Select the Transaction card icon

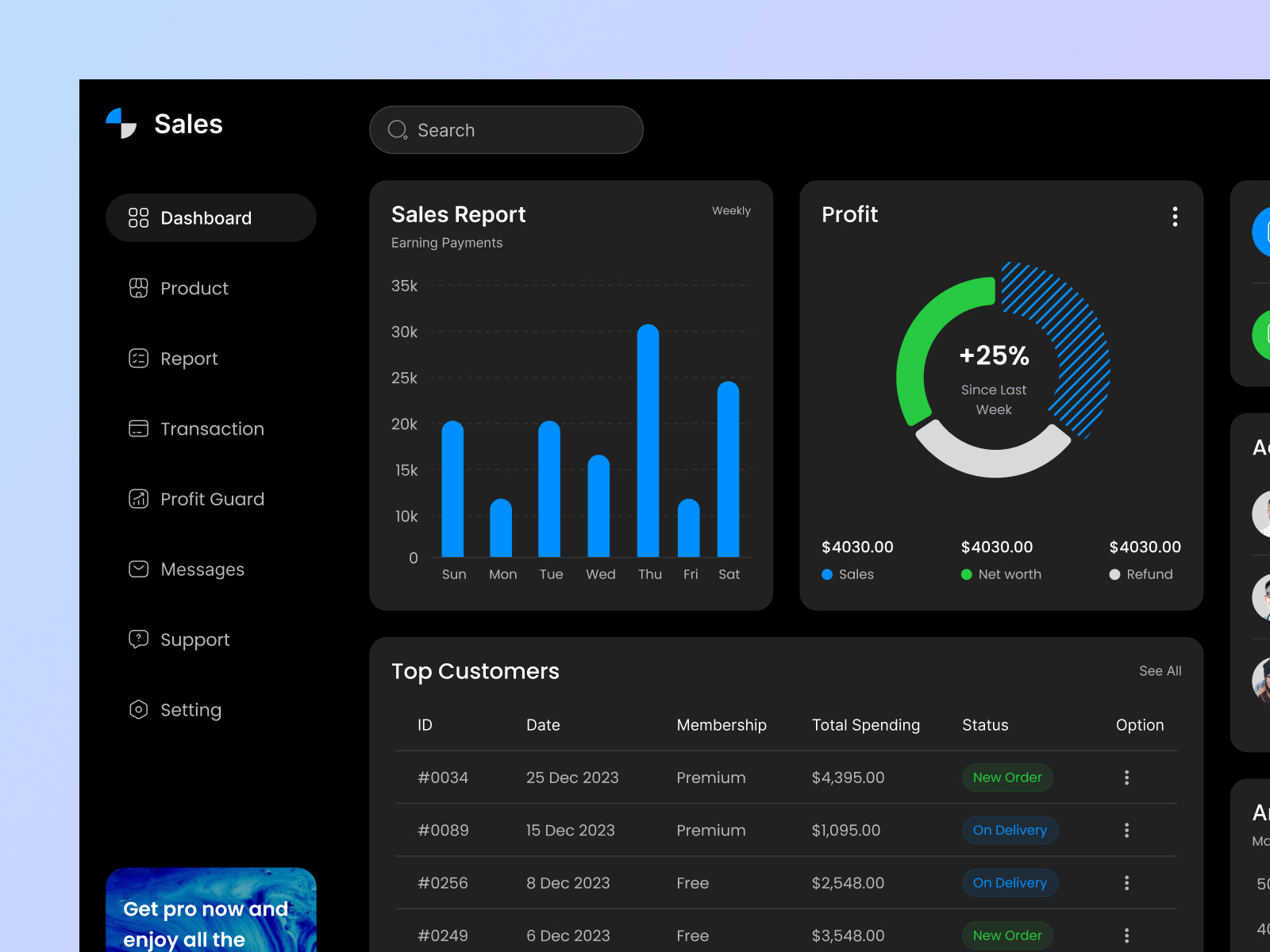139,428
